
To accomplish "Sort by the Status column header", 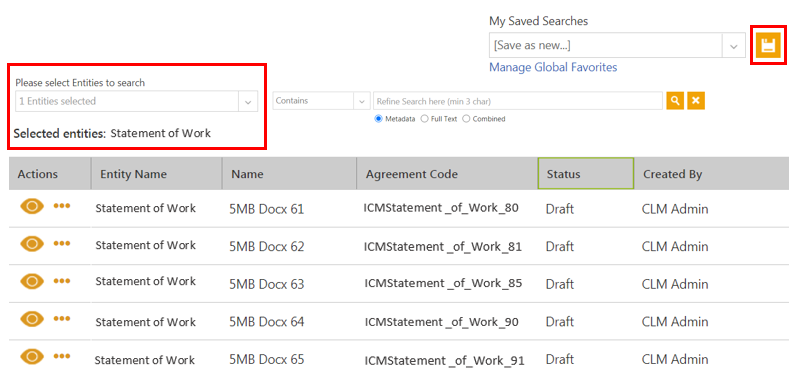I will tap(586, 174).
